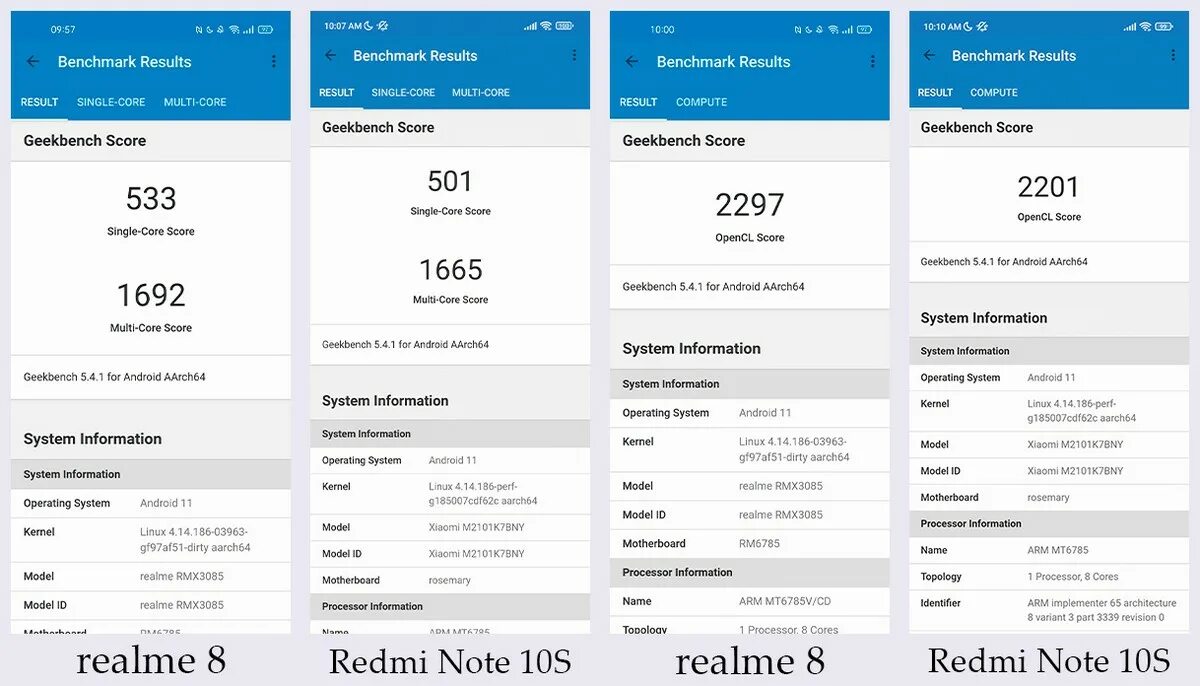Tap moon icon beside 10:10 AM clock

point(969,26)
